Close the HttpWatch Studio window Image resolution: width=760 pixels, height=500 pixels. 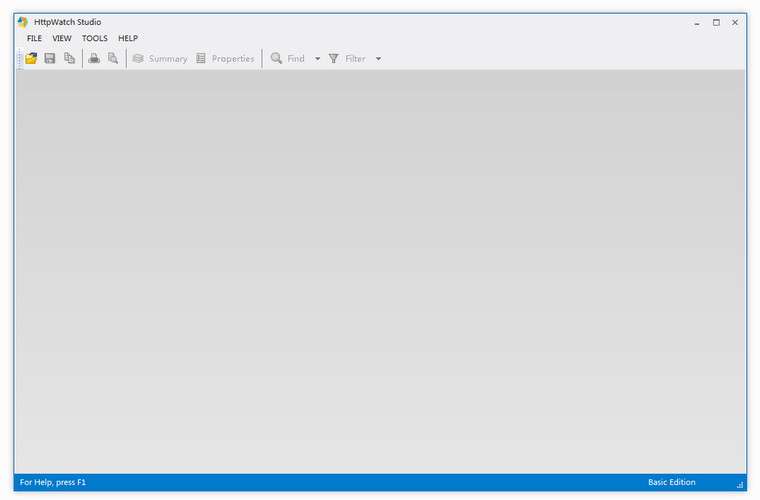click(x=735, y=23)
